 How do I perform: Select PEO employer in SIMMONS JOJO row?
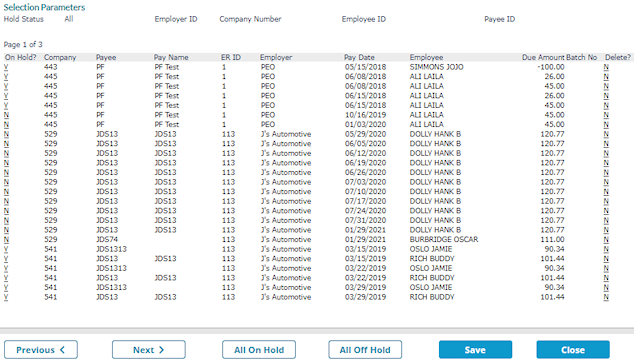click(268, 67)
